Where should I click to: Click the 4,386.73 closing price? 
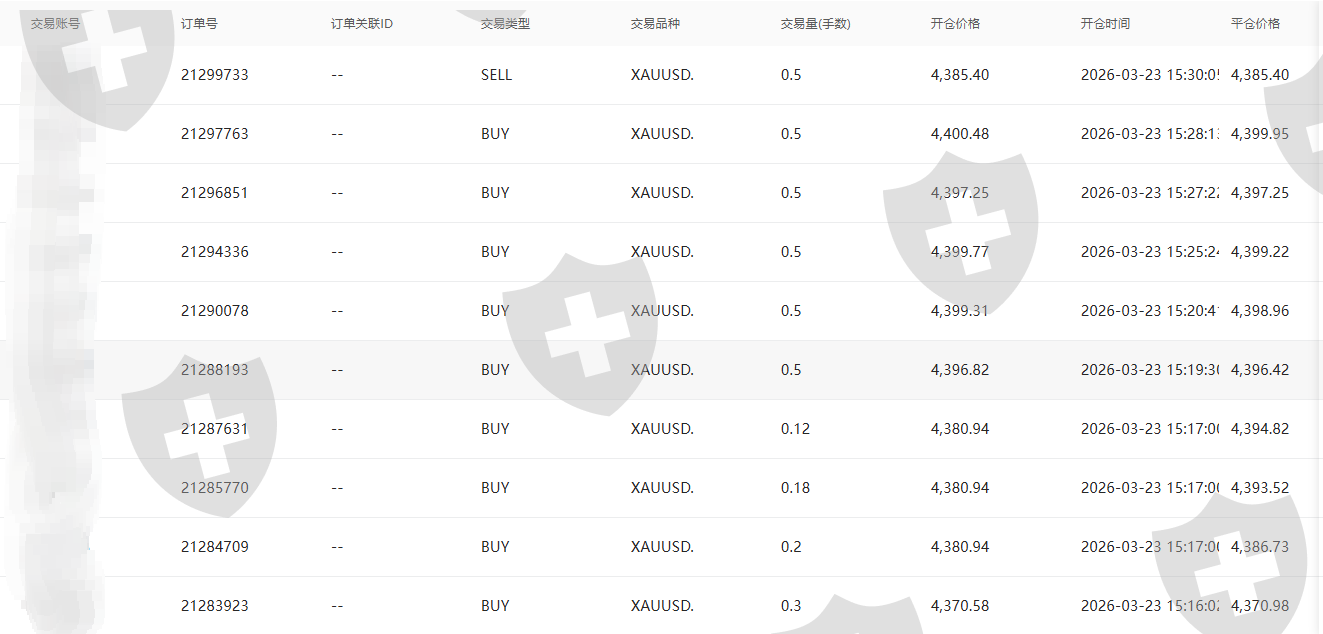pos(1259,547)
